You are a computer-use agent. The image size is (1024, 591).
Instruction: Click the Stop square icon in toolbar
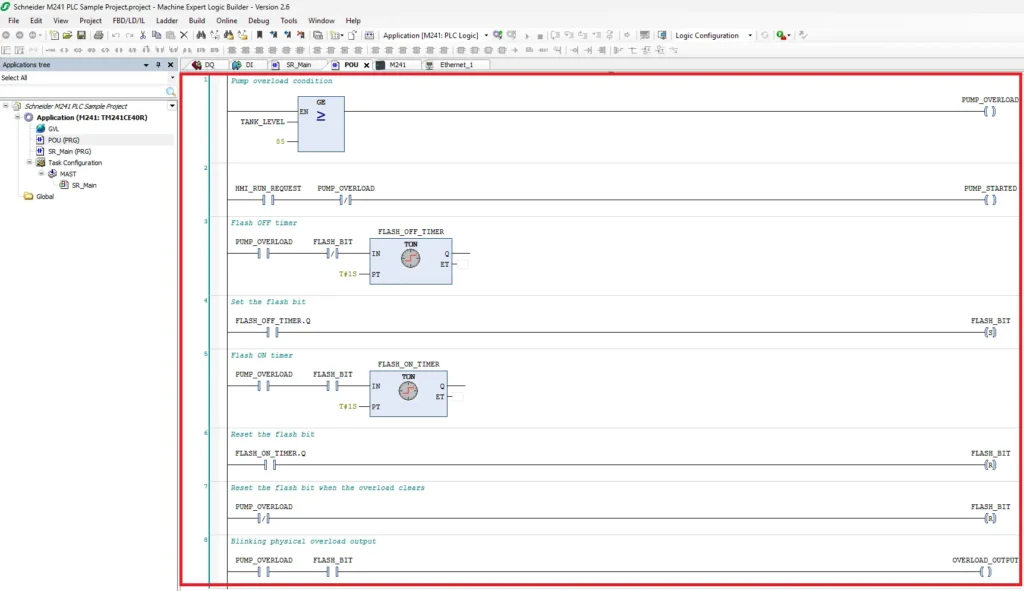tap(540, 35)
